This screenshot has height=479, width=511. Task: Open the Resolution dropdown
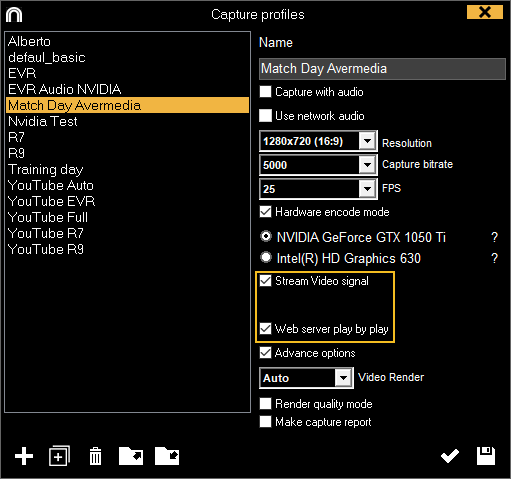click(x=368, y=141)
